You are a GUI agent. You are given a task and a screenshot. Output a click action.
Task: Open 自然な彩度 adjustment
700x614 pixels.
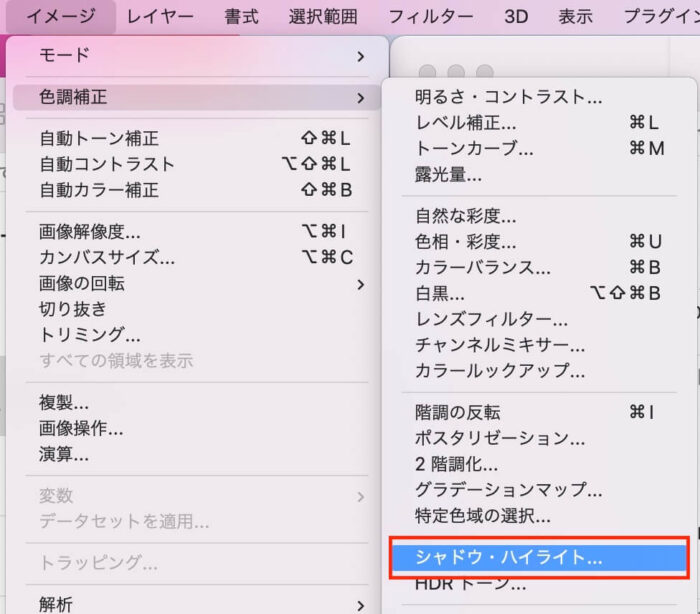tap(539, 217)
